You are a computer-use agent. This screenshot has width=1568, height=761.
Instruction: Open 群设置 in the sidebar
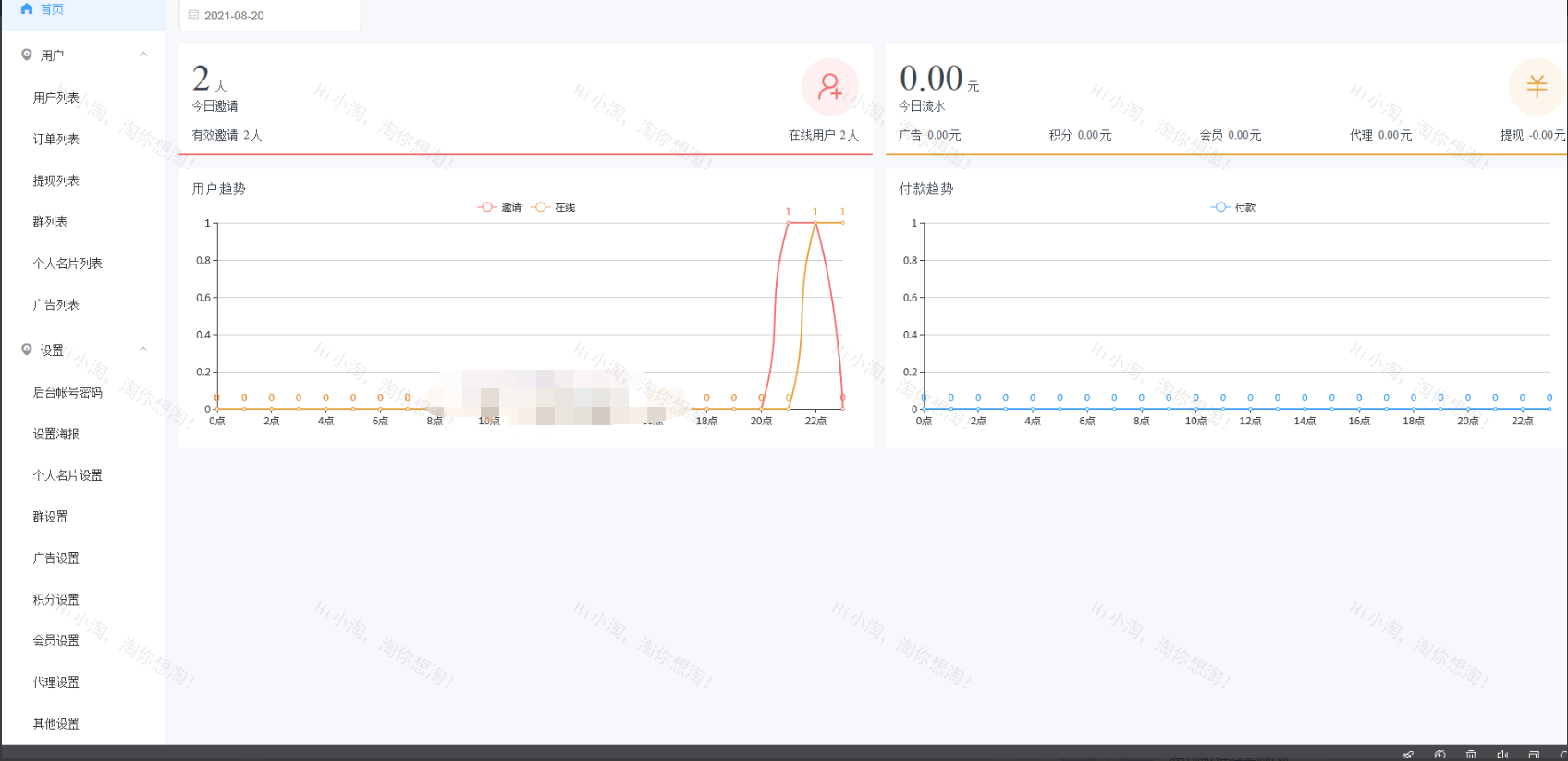coord(51,517)
